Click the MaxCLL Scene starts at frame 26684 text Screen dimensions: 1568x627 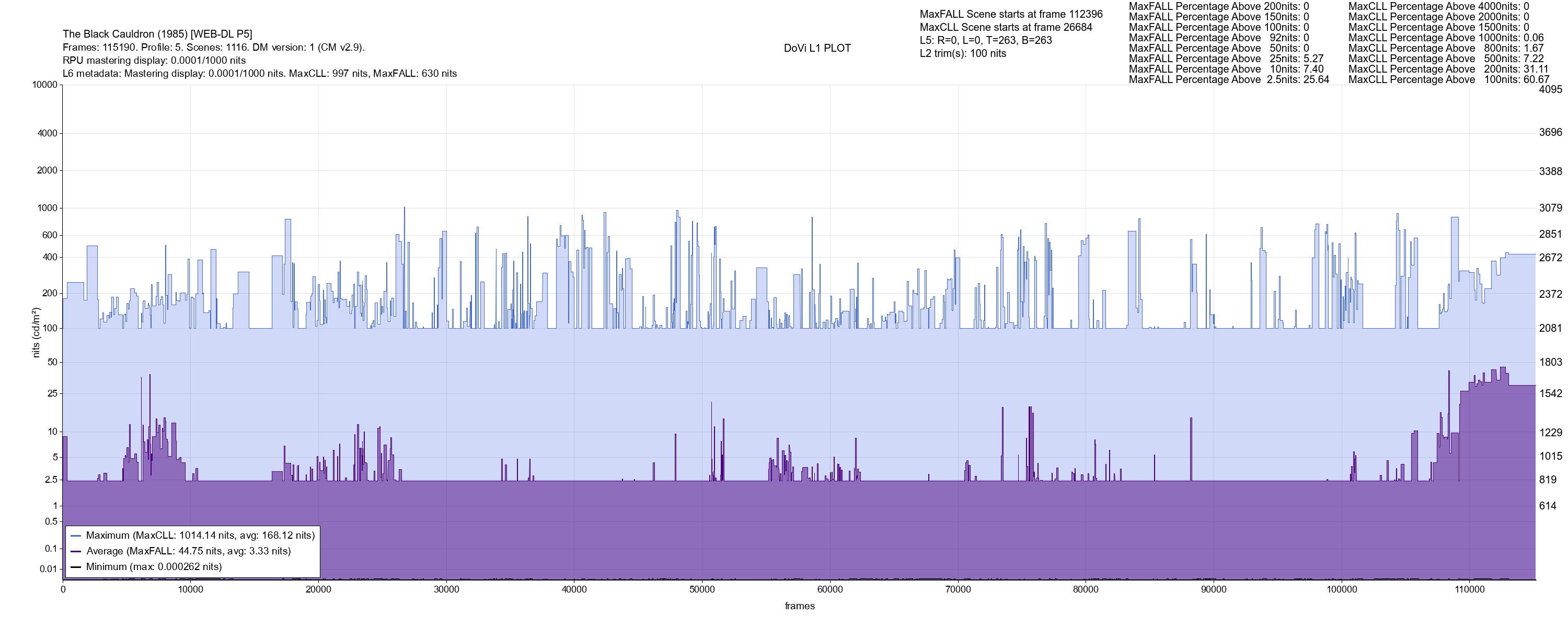tap(1006, 27)
